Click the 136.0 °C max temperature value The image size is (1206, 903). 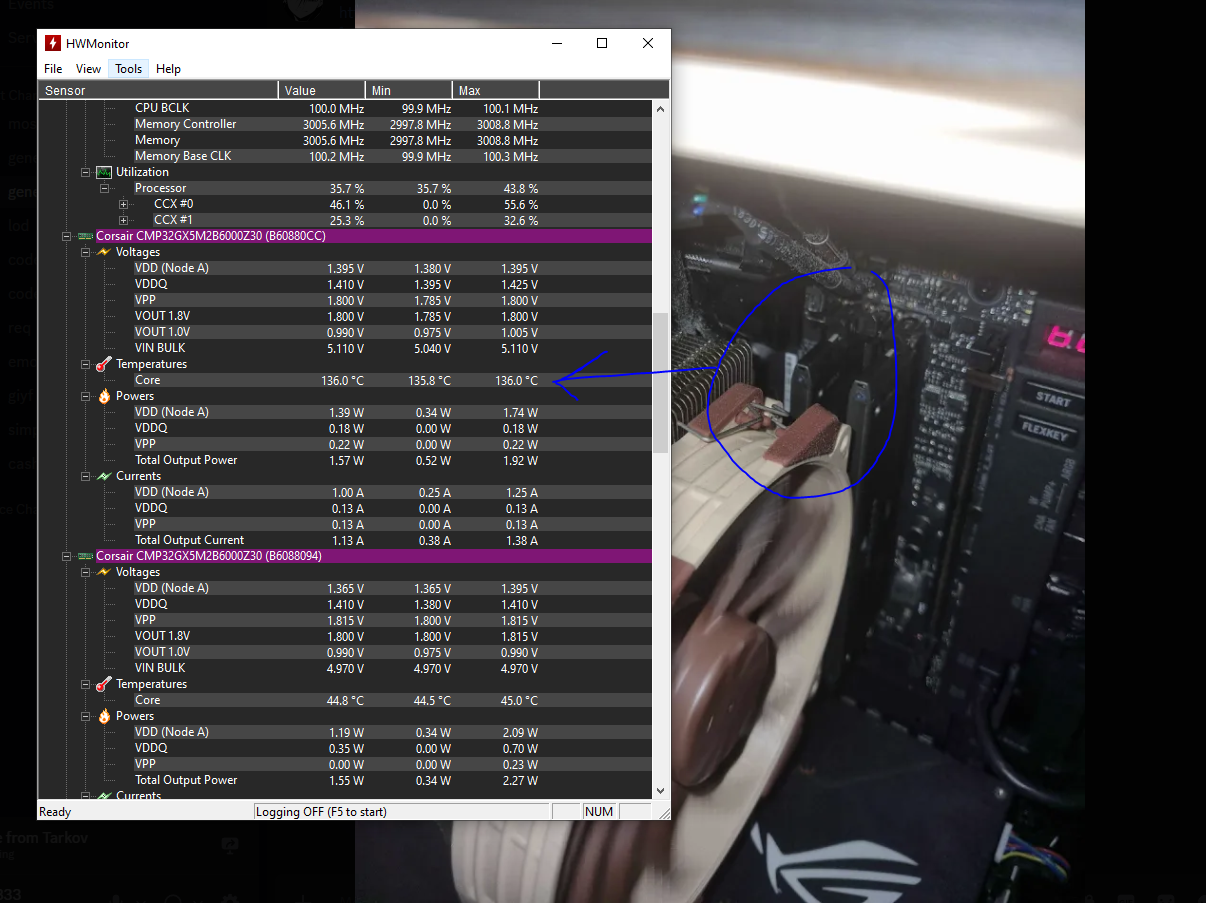coord(516,380)
